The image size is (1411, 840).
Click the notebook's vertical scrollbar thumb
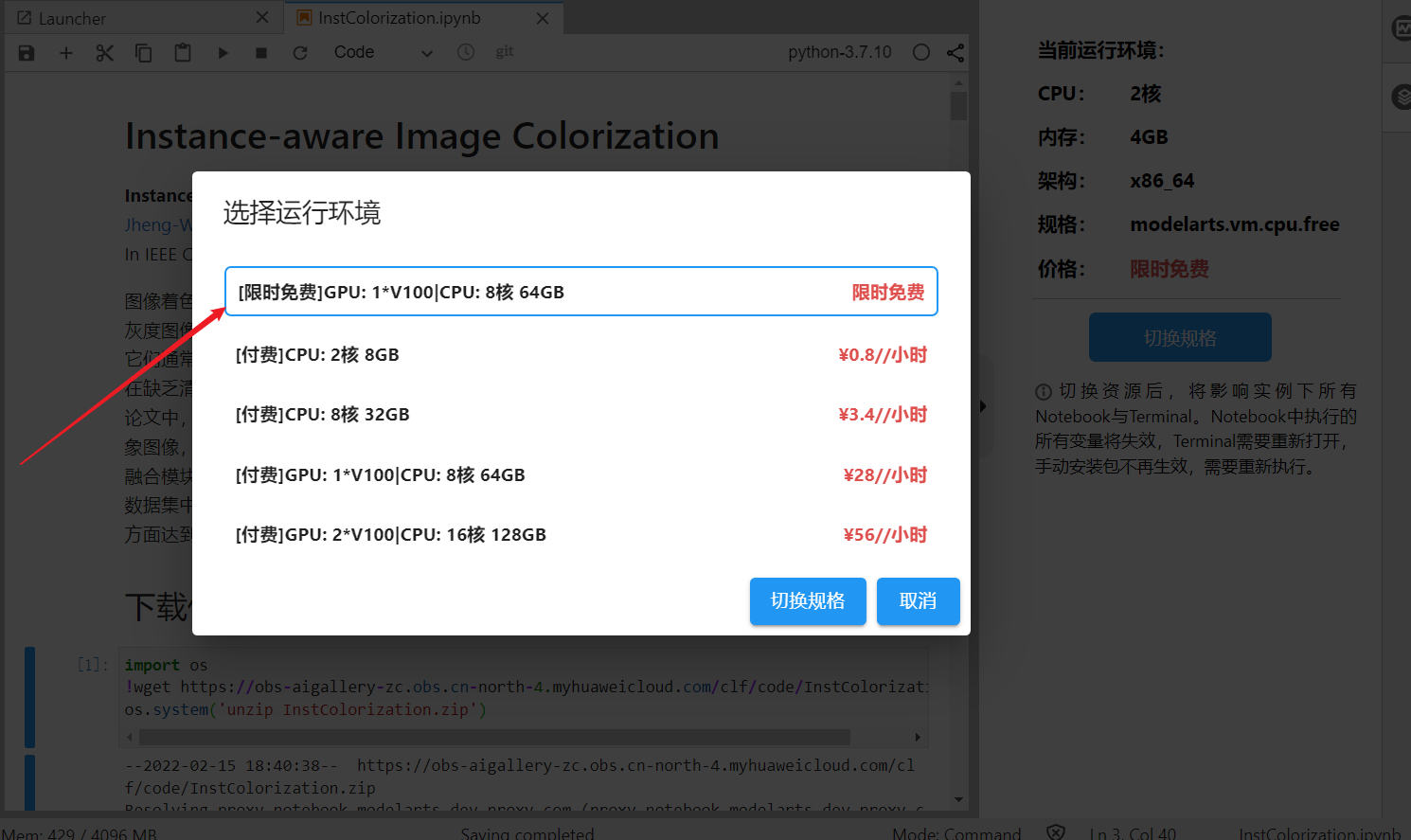click(x=959, y=106)
